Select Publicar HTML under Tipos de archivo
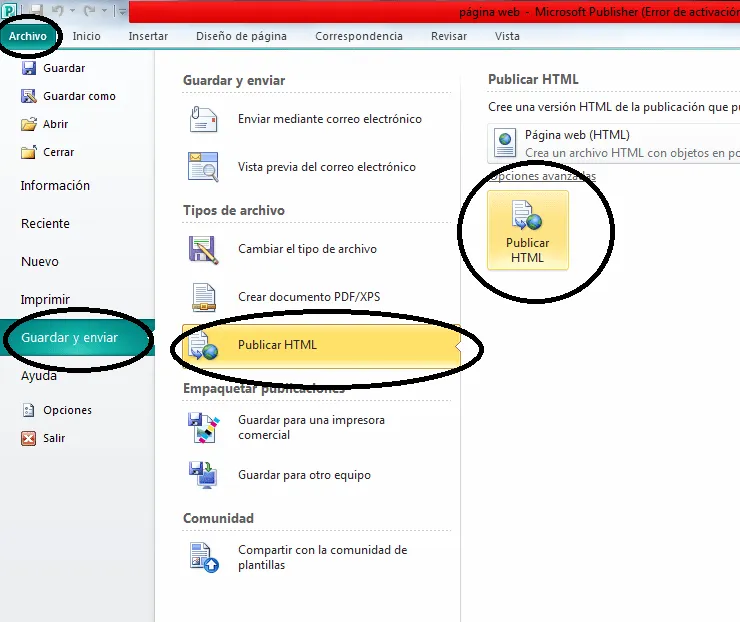The width and height of the screenshot is (740, 622). 321,346
